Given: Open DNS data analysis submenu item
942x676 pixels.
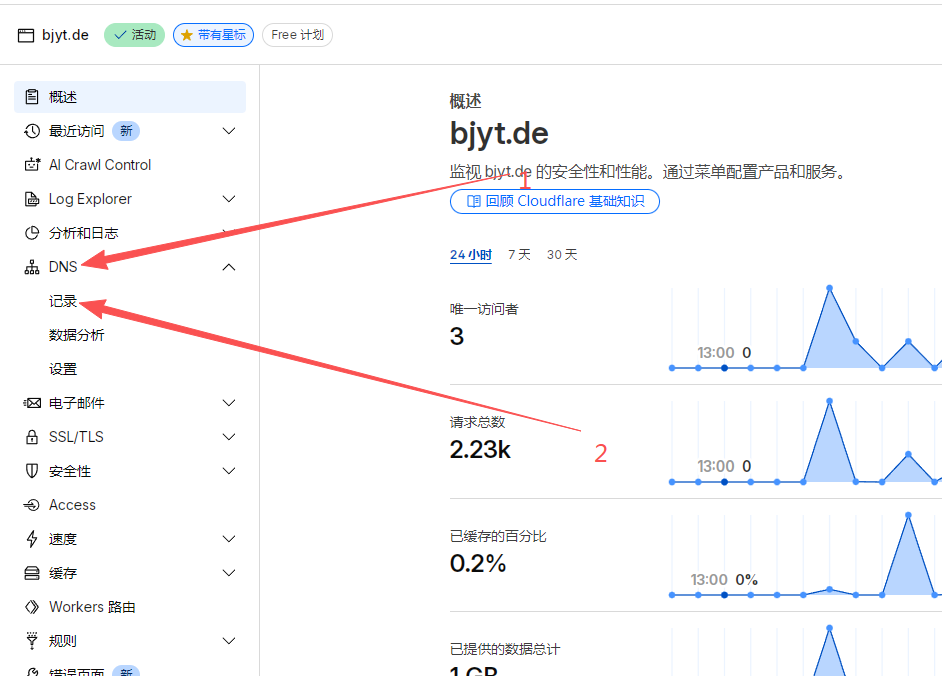Looking at the screenshot, I should point(77,335).
